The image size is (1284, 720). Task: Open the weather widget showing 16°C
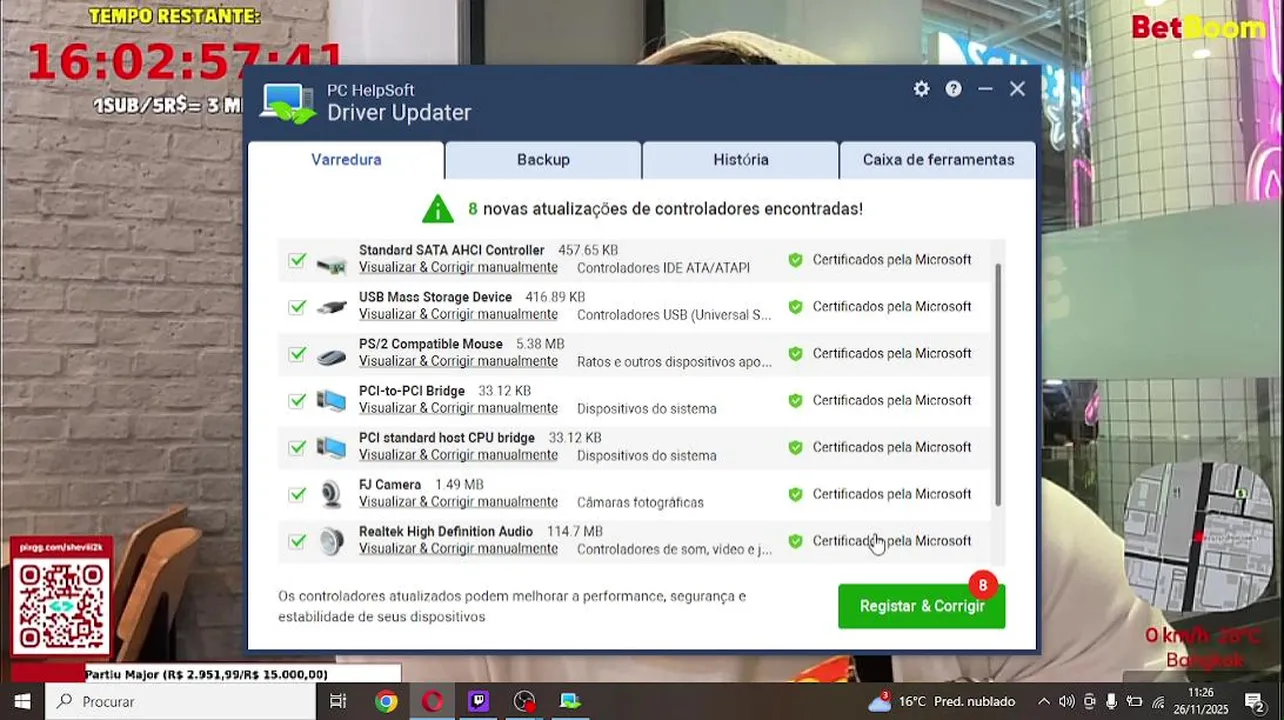(941, 701)
